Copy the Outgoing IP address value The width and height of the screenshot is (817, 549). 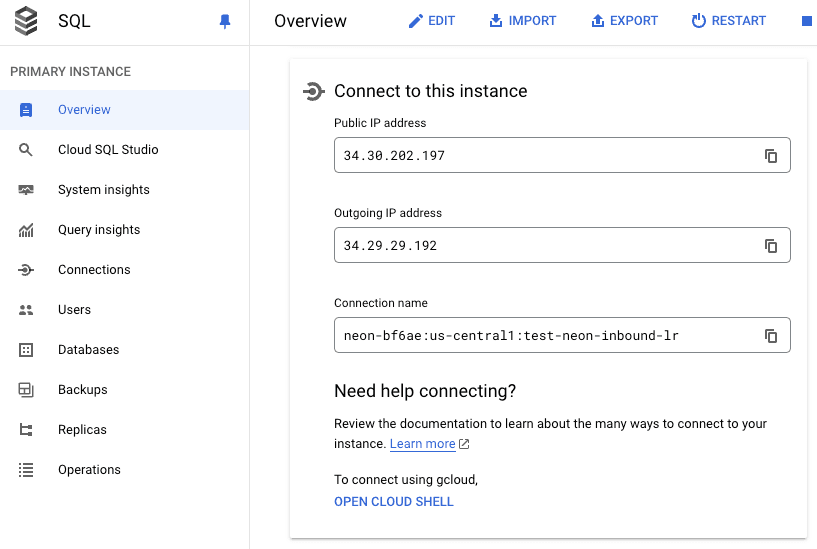click(x=771, y=246)
